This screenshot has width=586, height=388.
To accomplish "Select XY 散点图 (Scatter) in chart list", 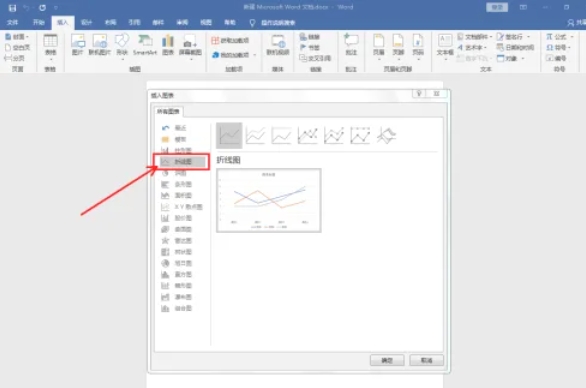I will tap(182, 207).
